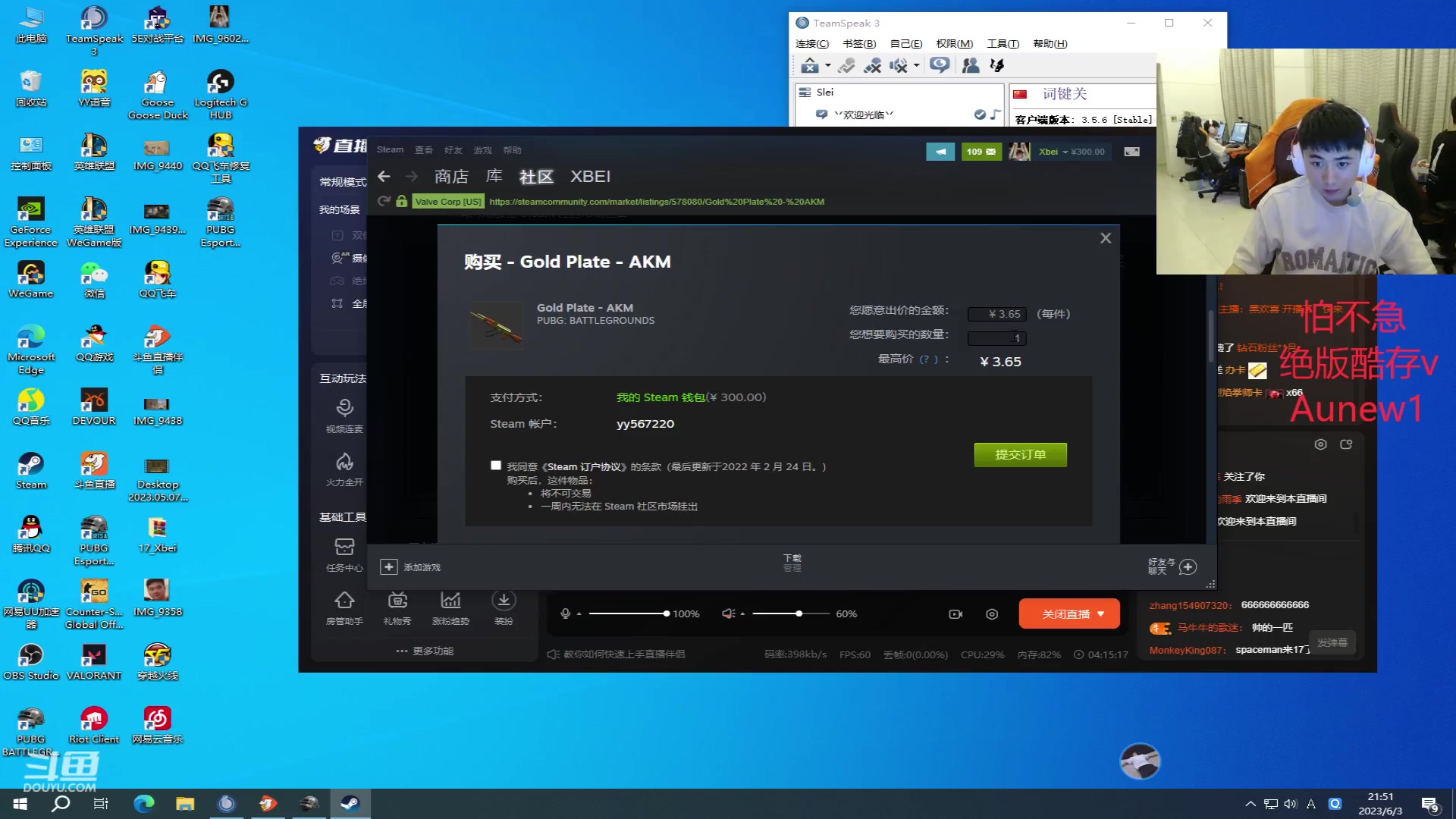
Task: Open the 社区 community tab in Steam
Action: click(x=536, y=177)
